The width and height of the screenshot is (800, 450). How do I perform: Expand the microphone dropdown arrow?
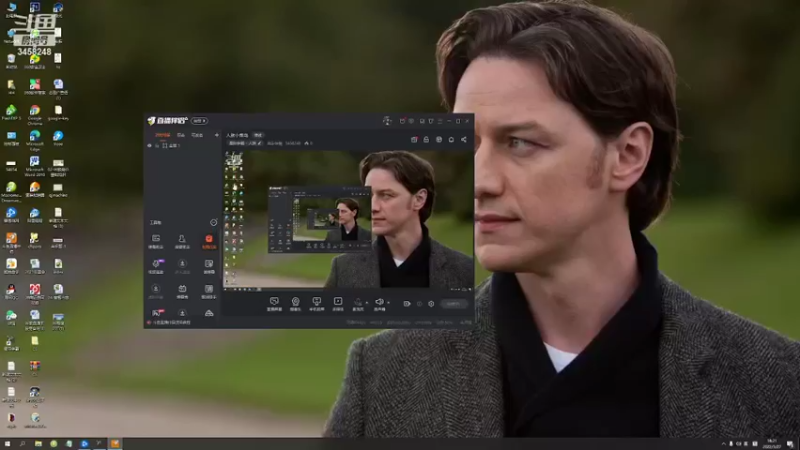[x=367, y=303]
